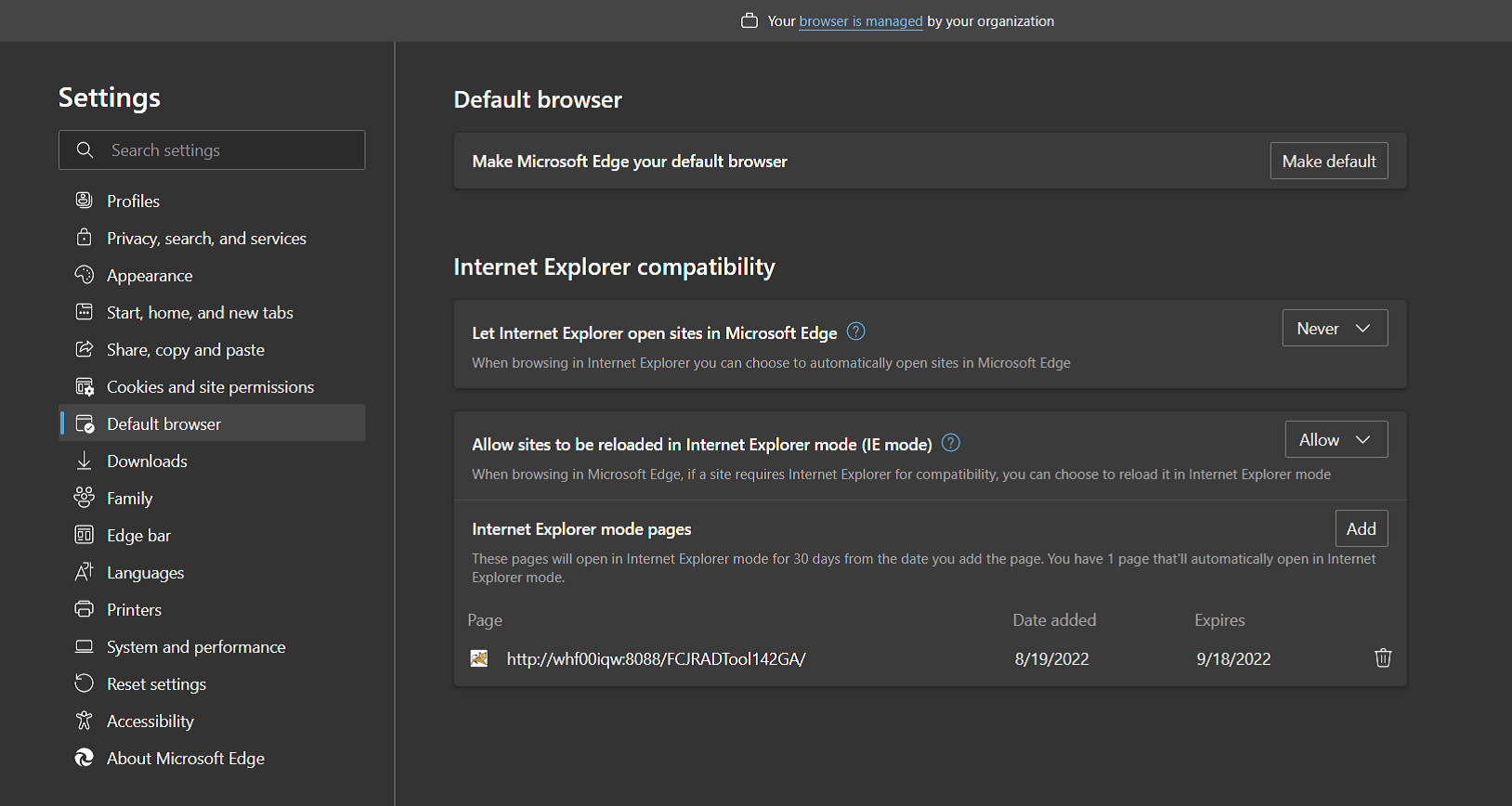Viewport: 1512px width, 806px height.
Task: Add an Internet Explorer mode page
Action: point(1361,528)
